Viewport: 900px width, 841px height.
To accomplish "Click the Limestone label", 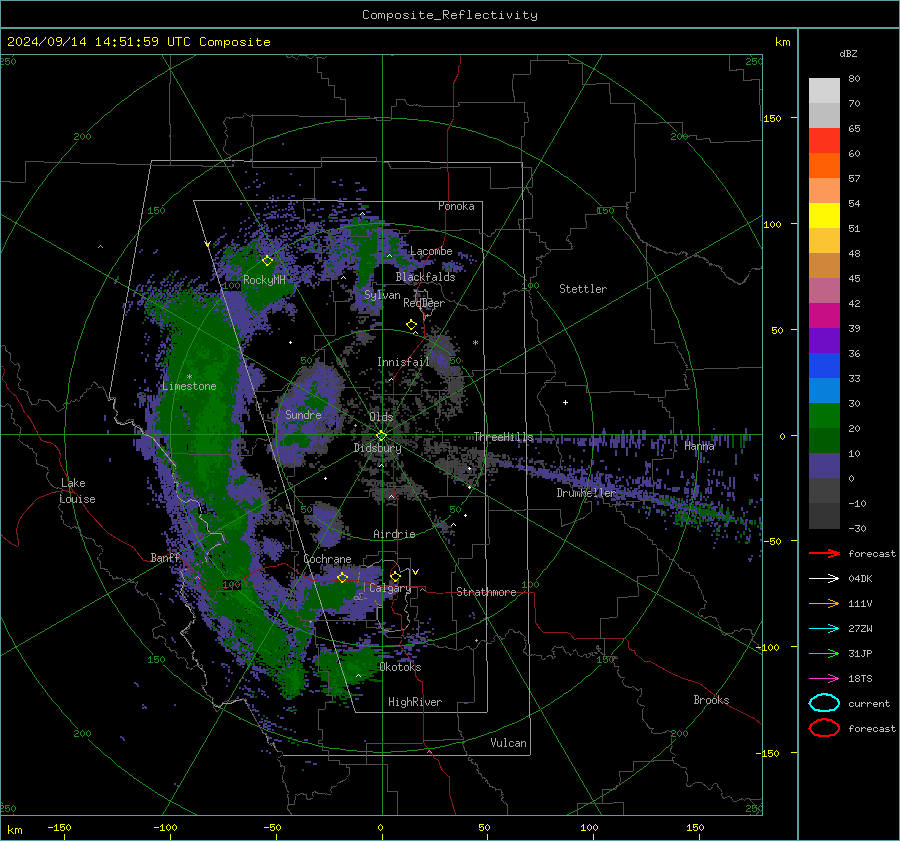I will coord(189,386).
